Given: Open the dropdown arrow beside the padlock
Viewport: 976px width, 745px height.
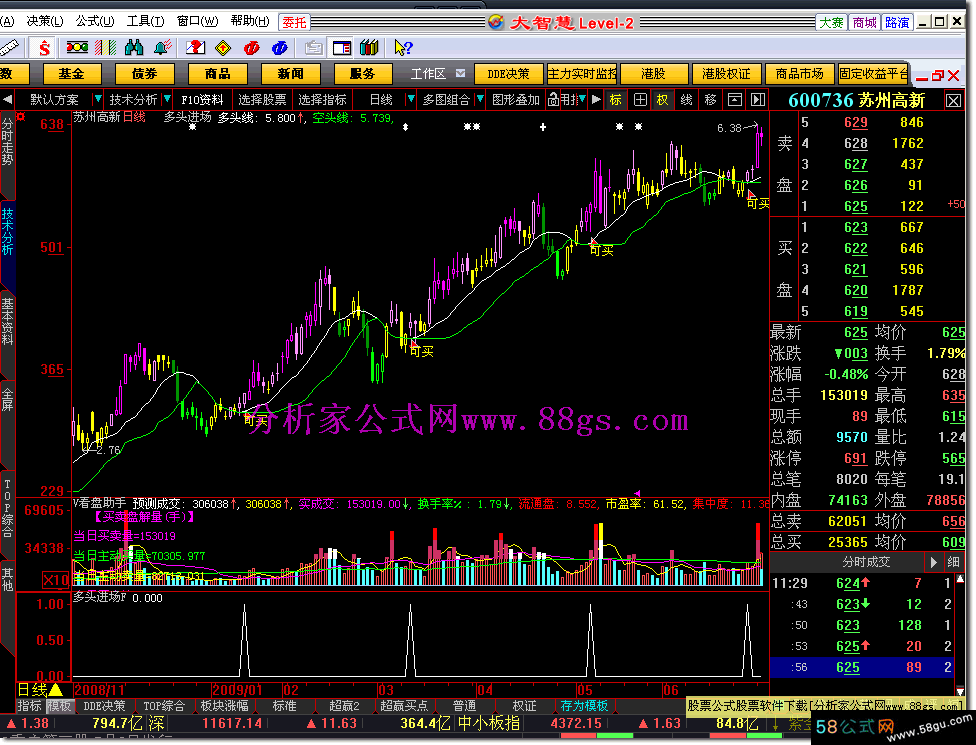Looking at the screenshot, I should (583, 99).
